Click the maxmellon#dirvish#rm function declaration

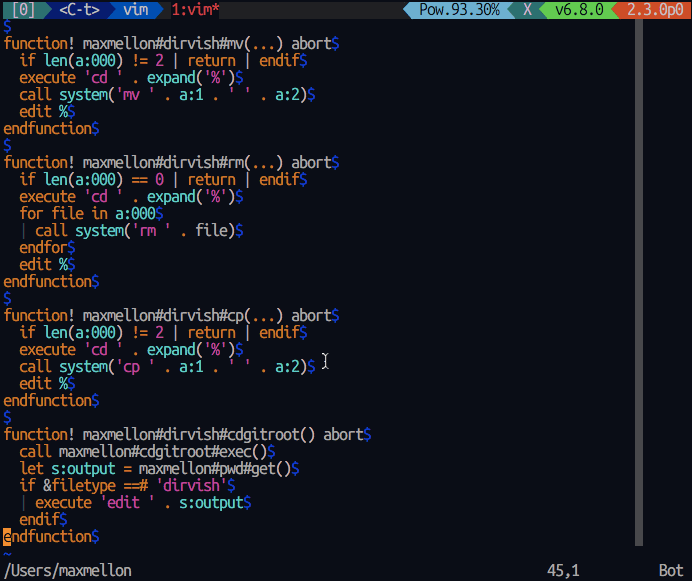click(171, 162)
